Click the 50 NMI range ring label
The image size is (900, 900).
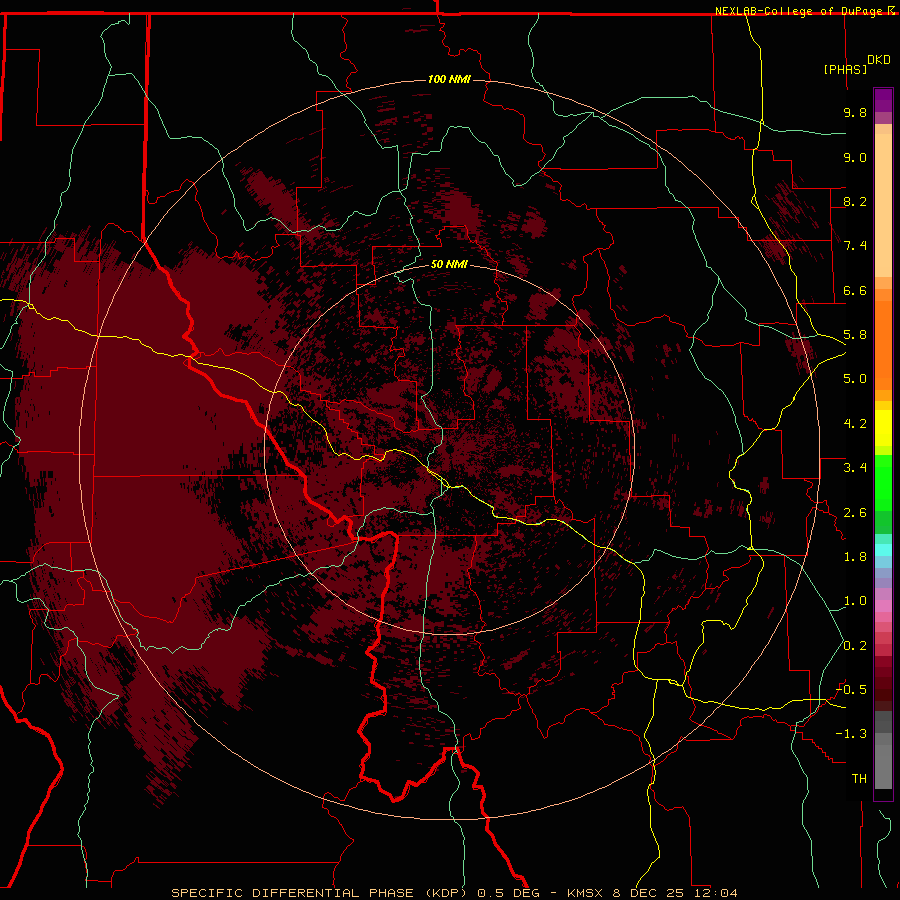tap(449, 264)
